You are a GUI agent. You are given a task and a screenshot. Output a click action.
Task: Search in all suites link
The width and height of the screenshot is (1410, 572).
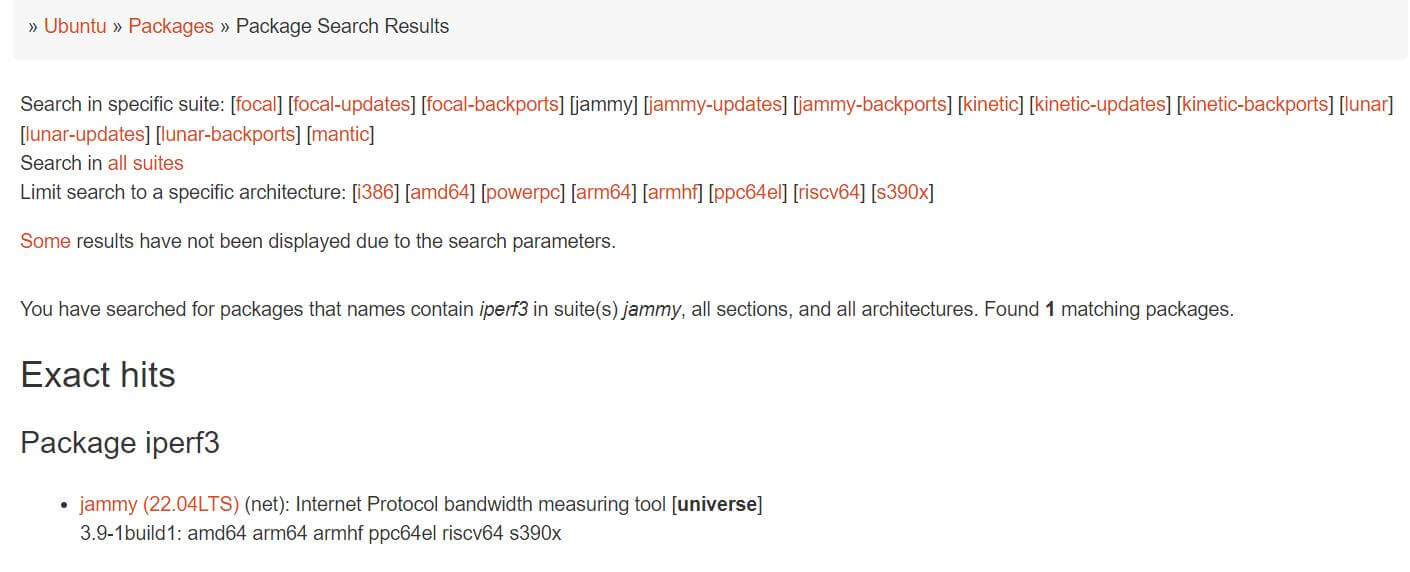click(146, 163)
